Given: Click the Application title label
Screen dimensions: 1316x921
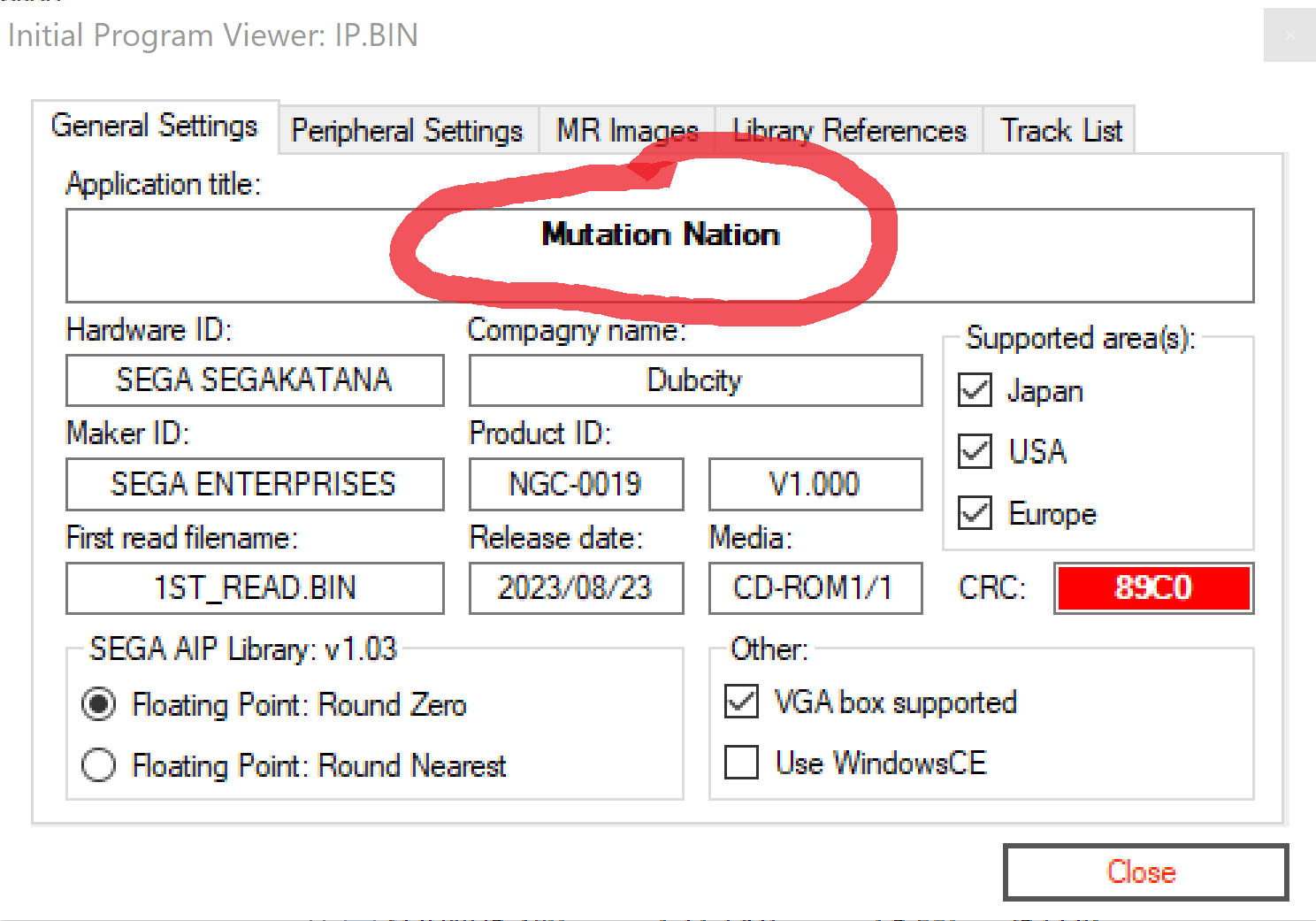Looking at the screenshot, I should pyautogui.click(x=164, y=184).
